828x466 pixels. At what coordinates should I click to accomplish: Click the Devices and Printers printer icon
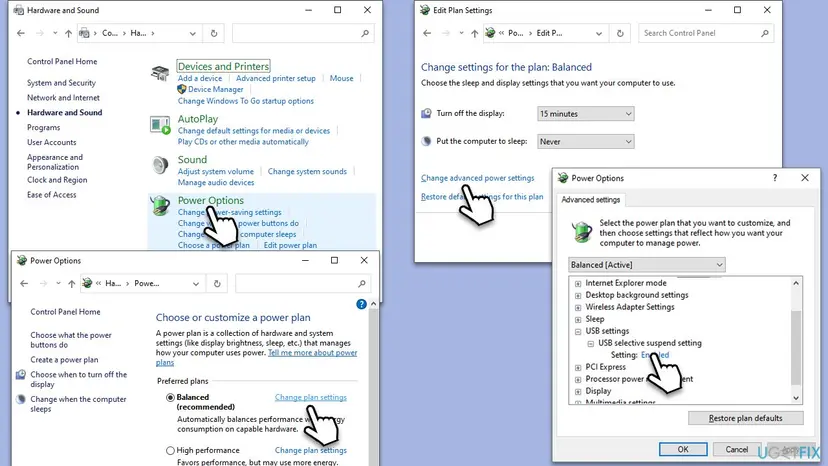tap(160, 72)
